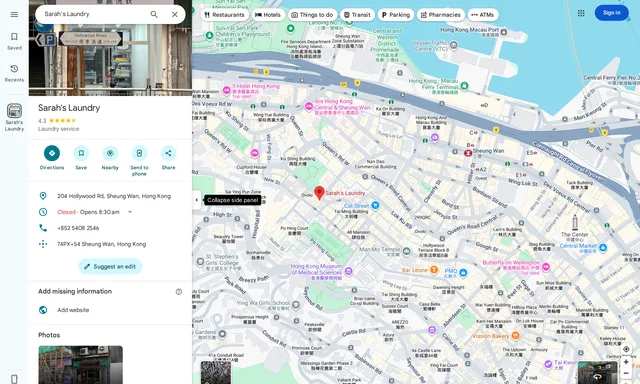The width and height of the screenshot is (640, 384).
Task: Select Y Hotel Hong Kong marker
Action: pos(227,90)
